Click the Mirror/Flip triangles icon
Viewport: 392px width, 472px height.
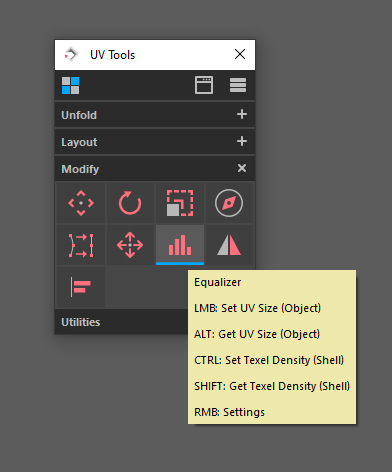[x=229, y=245]
